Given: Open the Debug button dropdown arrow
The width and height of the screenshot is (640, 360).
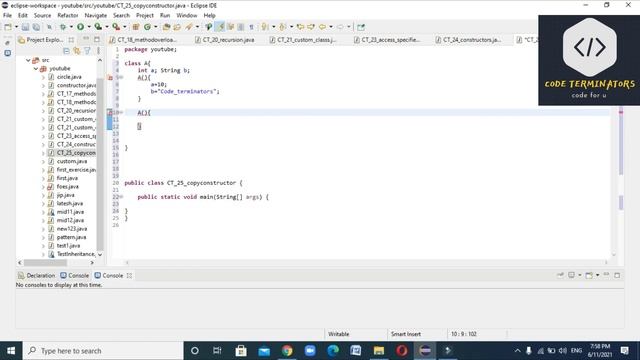Looking at the screenshot, I should [71, 27].
